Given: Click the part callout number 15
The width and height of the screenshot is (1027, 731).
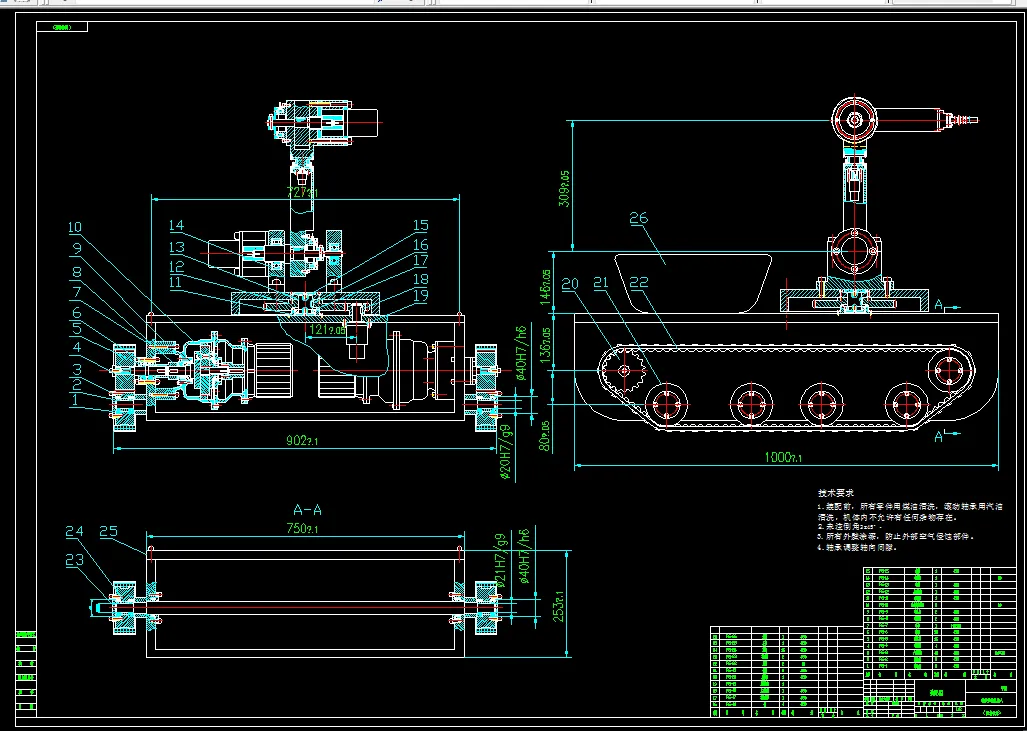Looking at the screenshot, I should pos(420,225).
